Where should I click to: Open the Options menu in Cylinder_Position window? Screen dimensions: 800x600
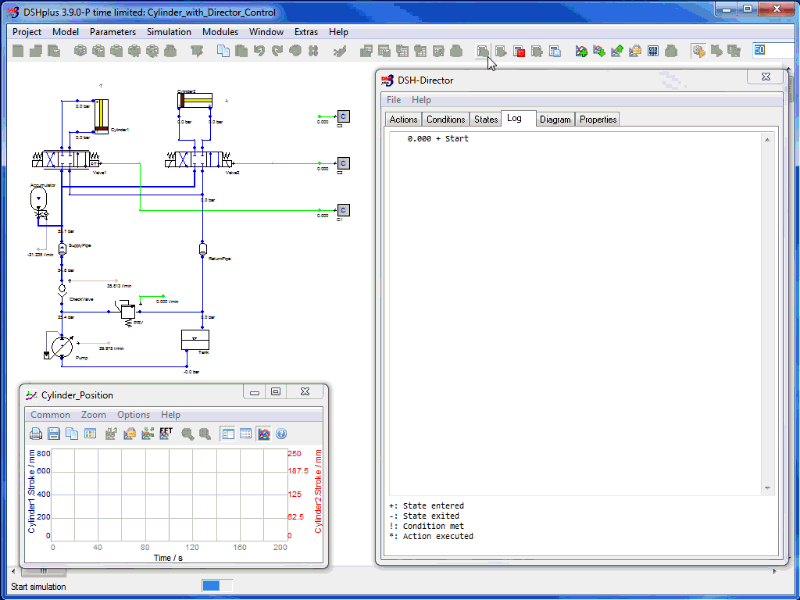point(133,415)
